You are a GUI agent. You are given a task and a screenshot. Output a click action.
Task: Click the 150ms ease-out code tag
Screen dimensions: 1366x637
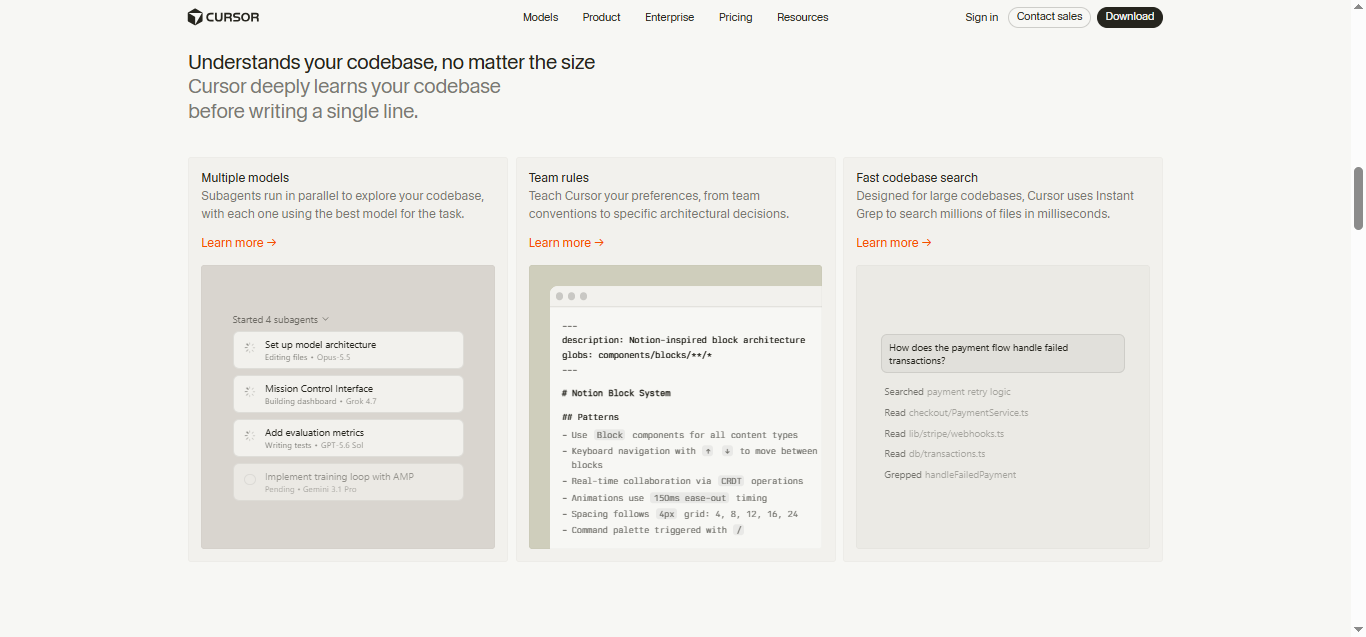click(x=690, y=498)
